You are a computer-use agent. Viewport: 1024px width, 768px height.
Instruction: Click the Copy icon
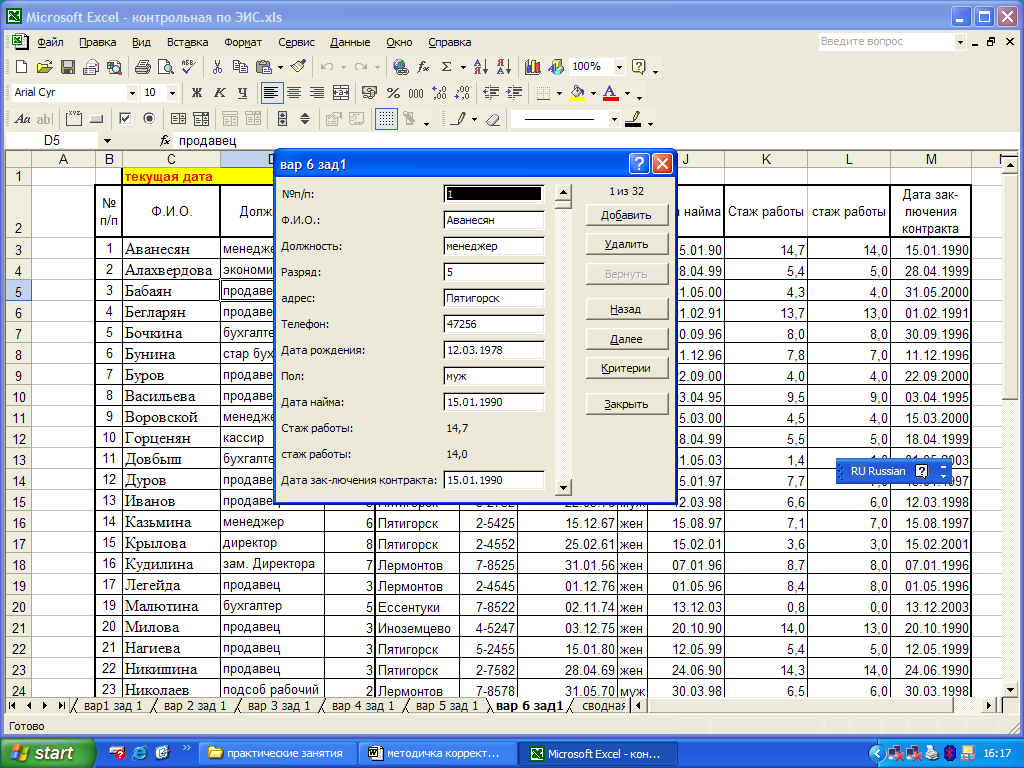click(x=240, y=67)
